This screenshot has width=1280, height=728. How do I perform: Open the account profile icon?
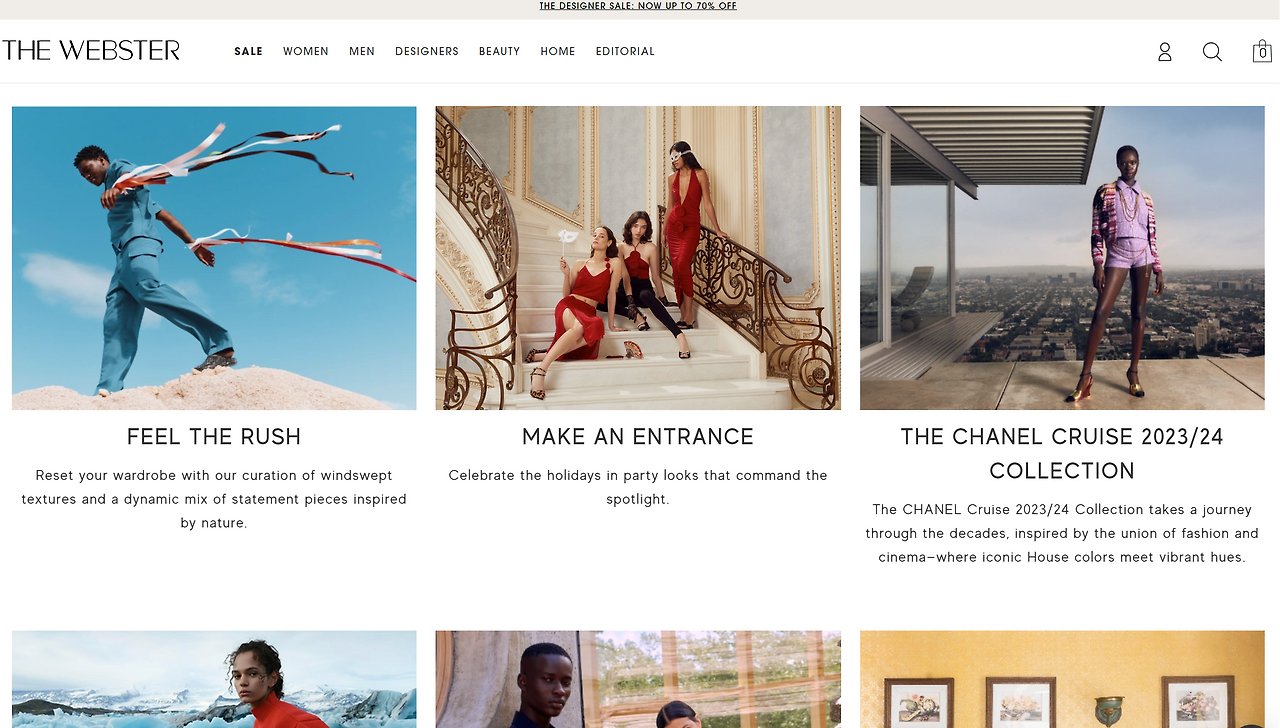pos(1164,52)
